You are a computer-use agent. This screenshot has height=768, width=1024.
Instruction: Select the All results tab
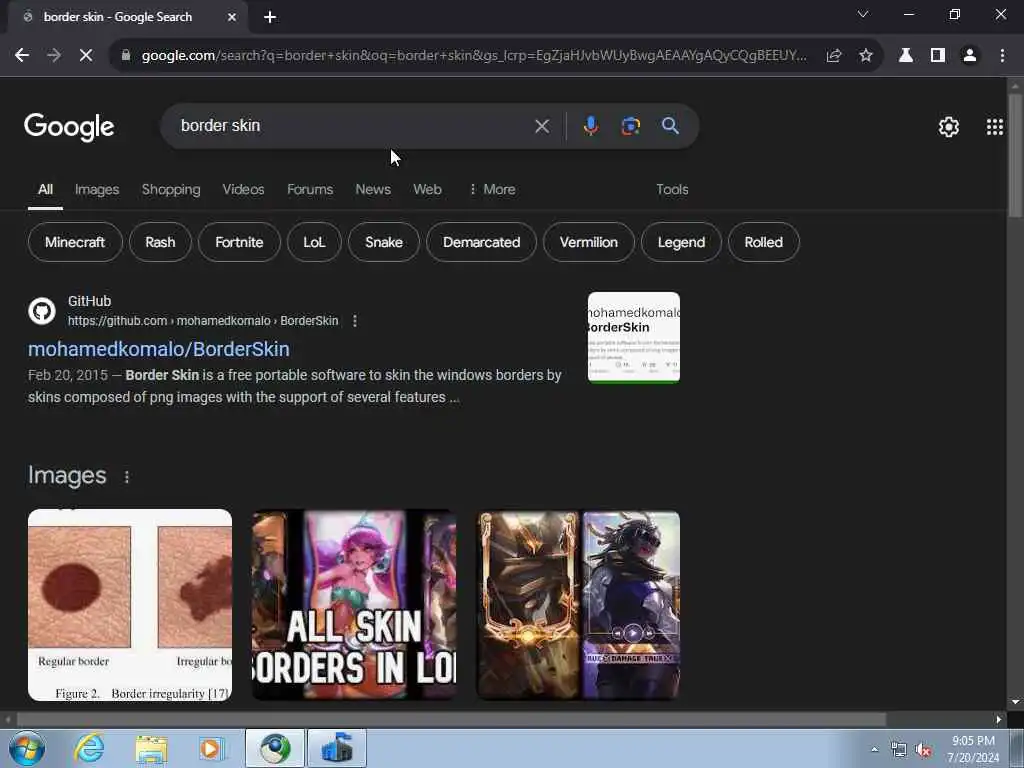45,189
